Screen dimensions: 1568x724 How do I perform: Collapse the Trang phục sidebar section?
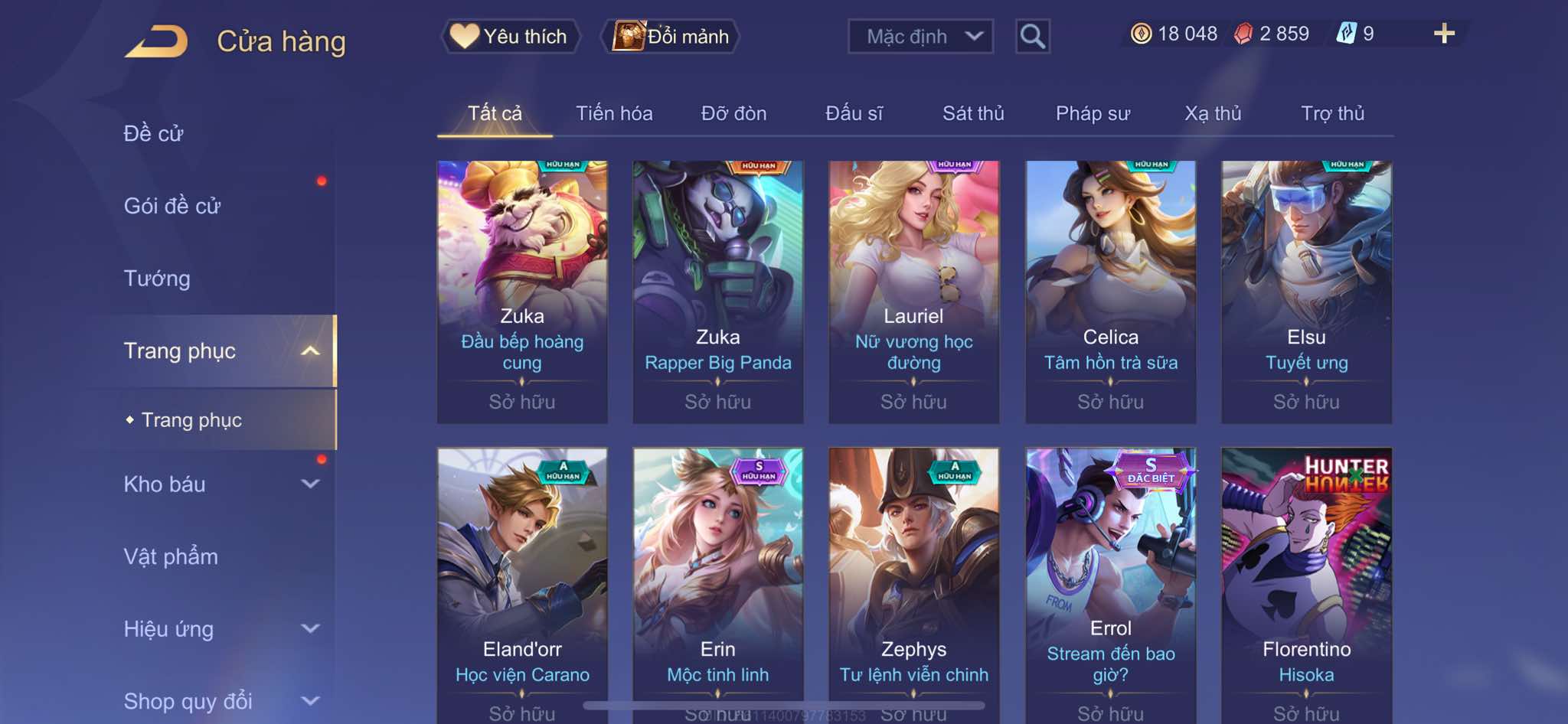point(310,351)
